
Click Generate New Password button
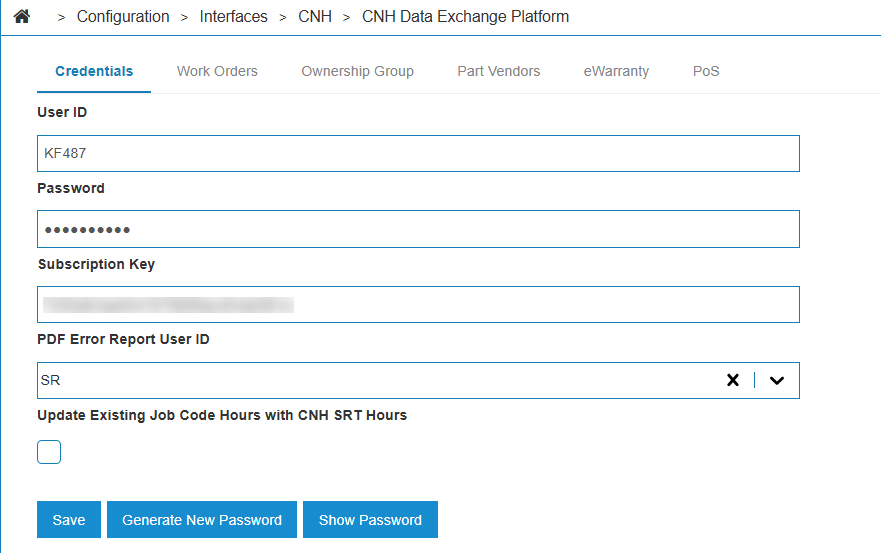pyautogui.click(x=202, y=520)
